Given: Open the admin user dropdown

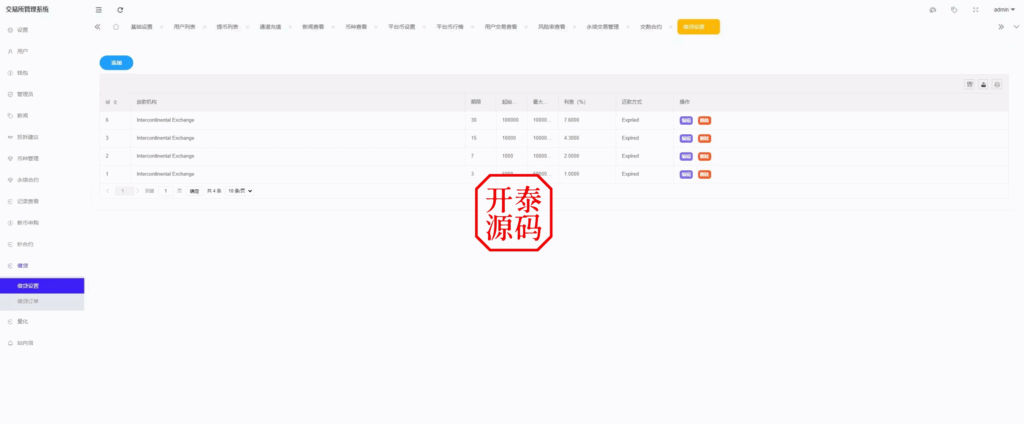Looking at the screenshot, I should (x=1003, y=9).
